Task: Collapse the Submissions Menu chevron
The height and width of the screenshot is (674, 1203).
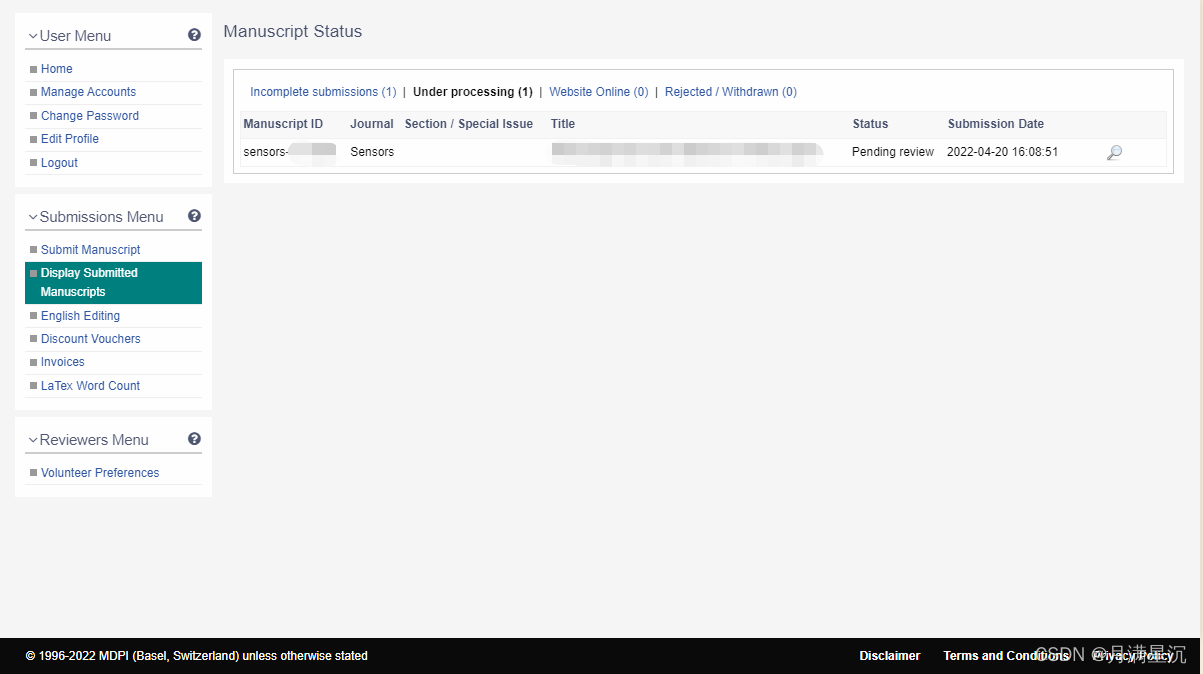Action: pyautogui.click(x=33, y=217)
